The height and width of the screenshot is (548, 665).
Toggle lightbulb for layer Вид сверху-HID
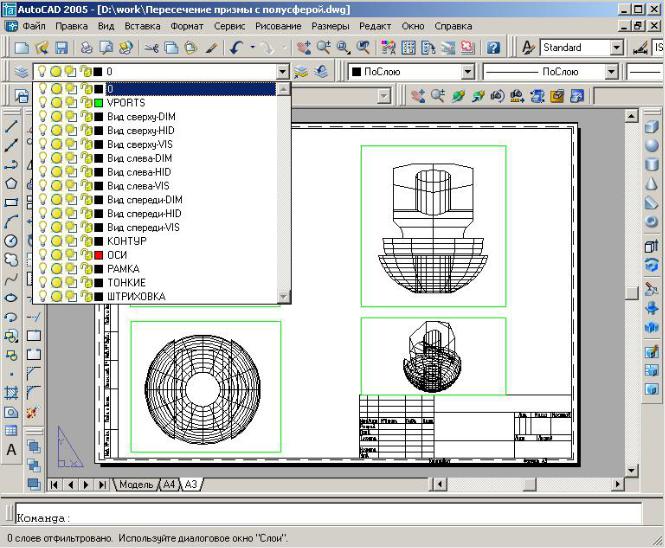42,130
